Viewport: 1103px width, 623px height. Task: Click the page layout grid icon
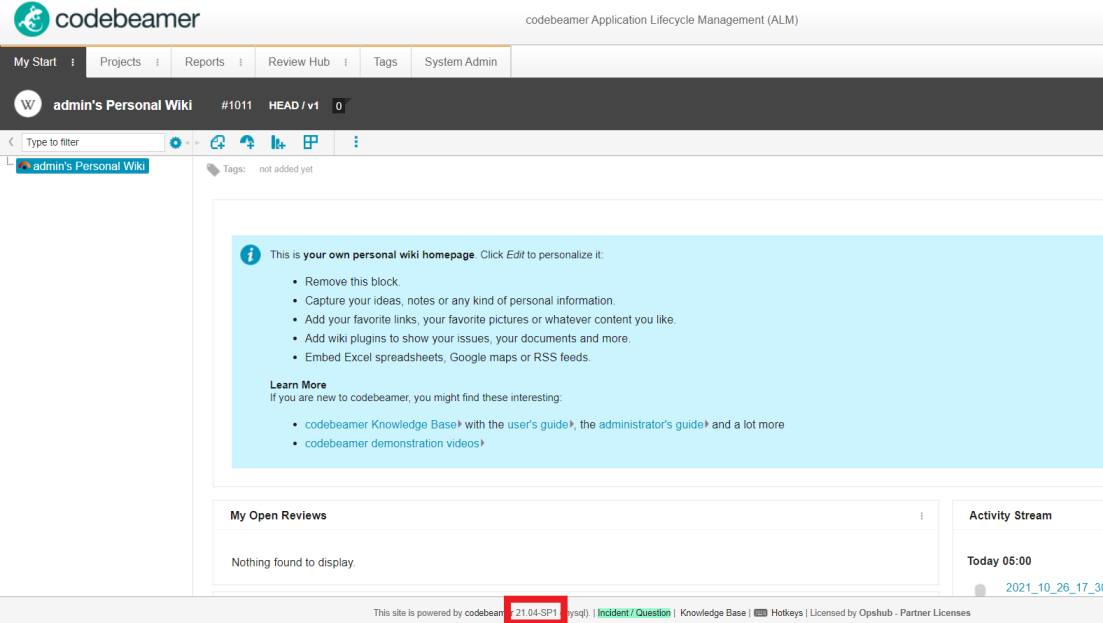(310, 143)
